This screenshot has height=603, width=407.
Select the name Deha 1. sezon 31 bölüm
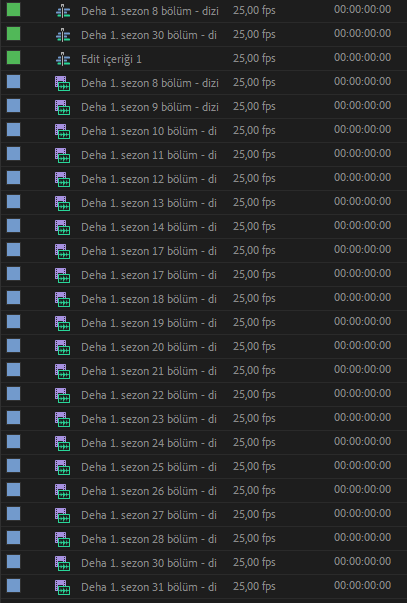click(x=148, y=587)
